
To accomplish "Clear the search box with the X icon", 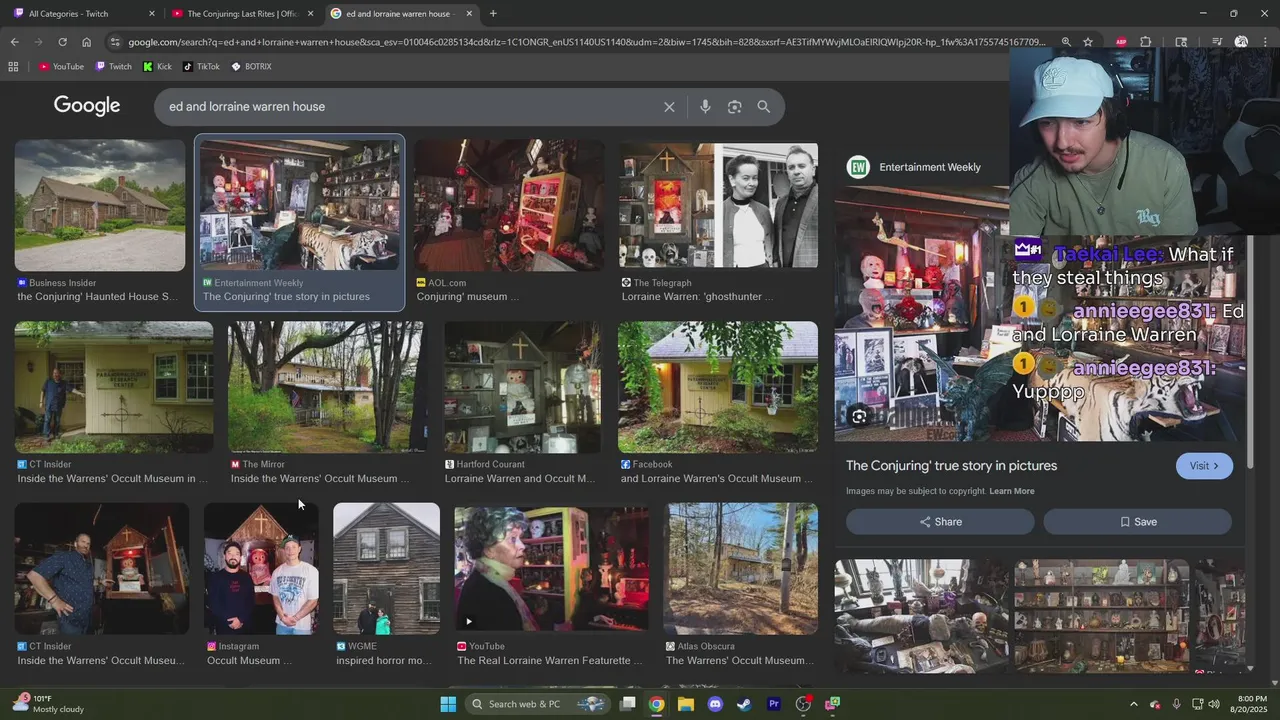I will [x=669, y=107].
